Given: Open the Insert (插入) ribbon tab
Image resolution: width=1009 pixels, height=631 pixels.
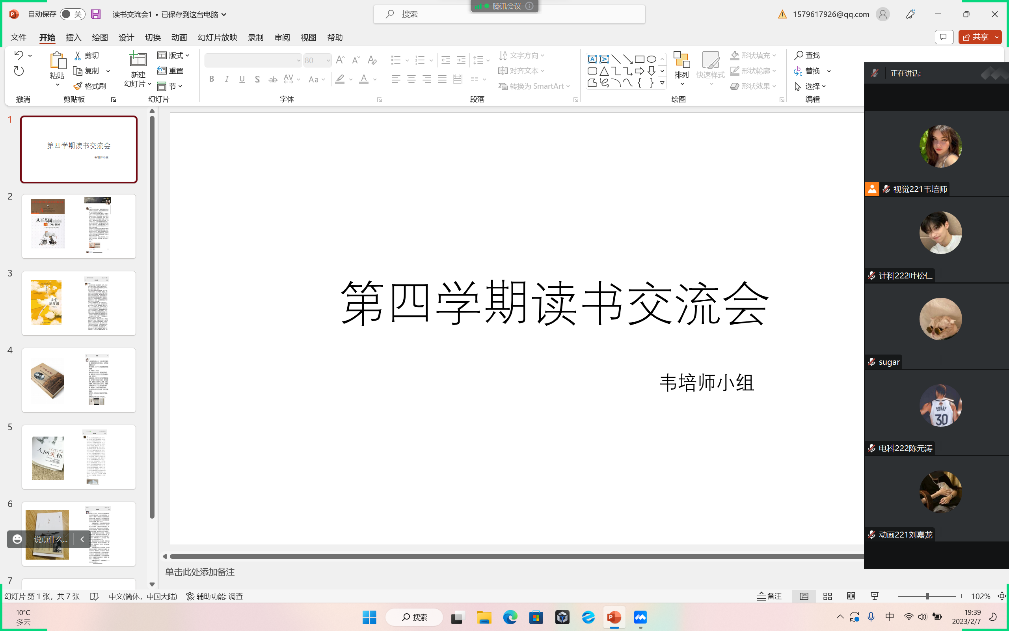Looking at the screenshot, I should coord(73,37).
